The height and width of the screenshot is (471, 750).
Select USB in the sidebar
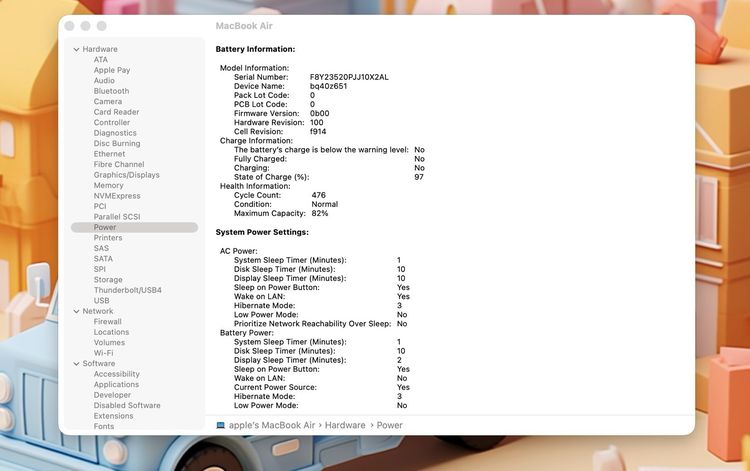(101, 301)
